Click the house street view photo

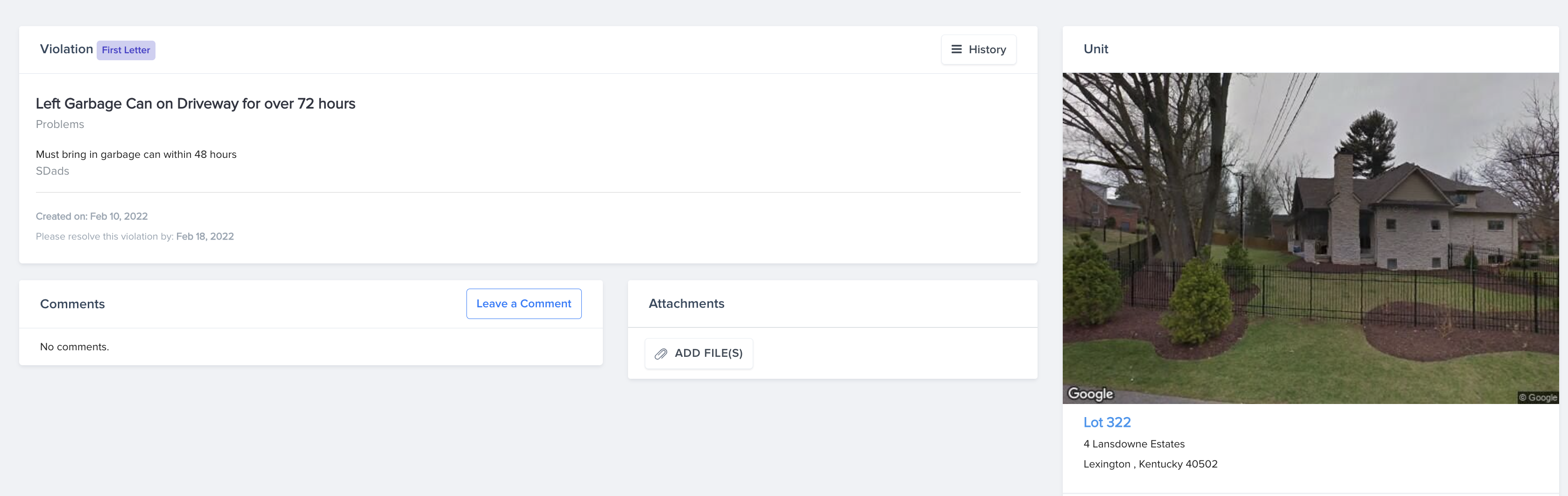tap(1310, 237)
